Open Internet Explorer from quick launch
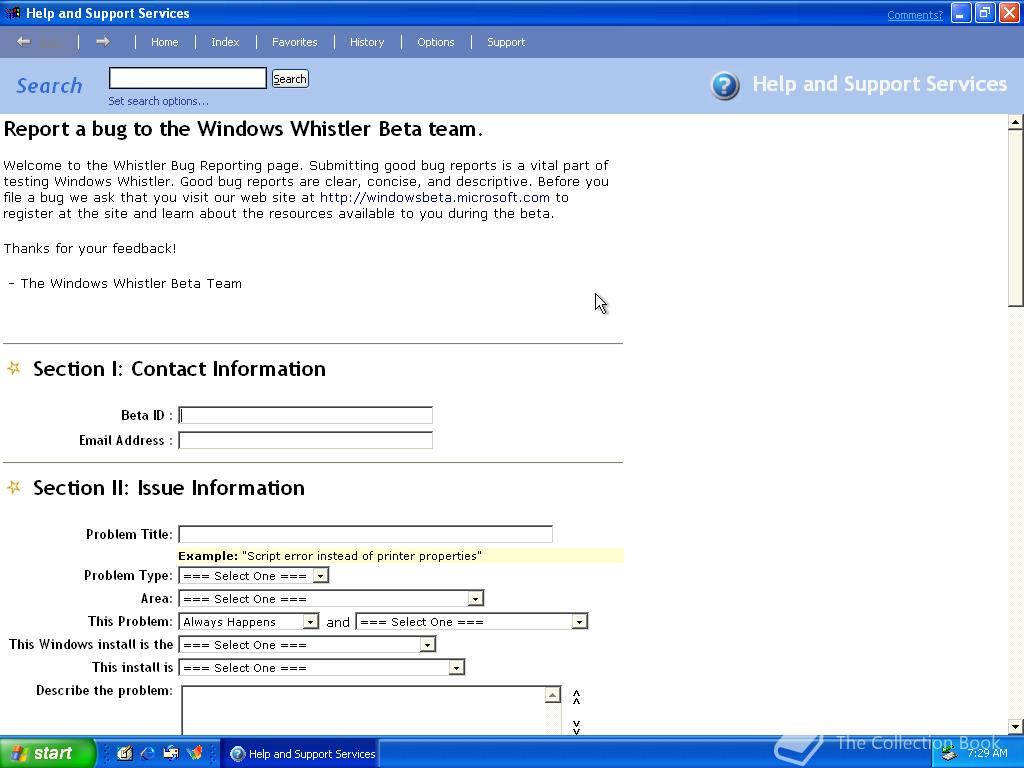This screenshot has width=1024, height=768. [x=148, y=753]
